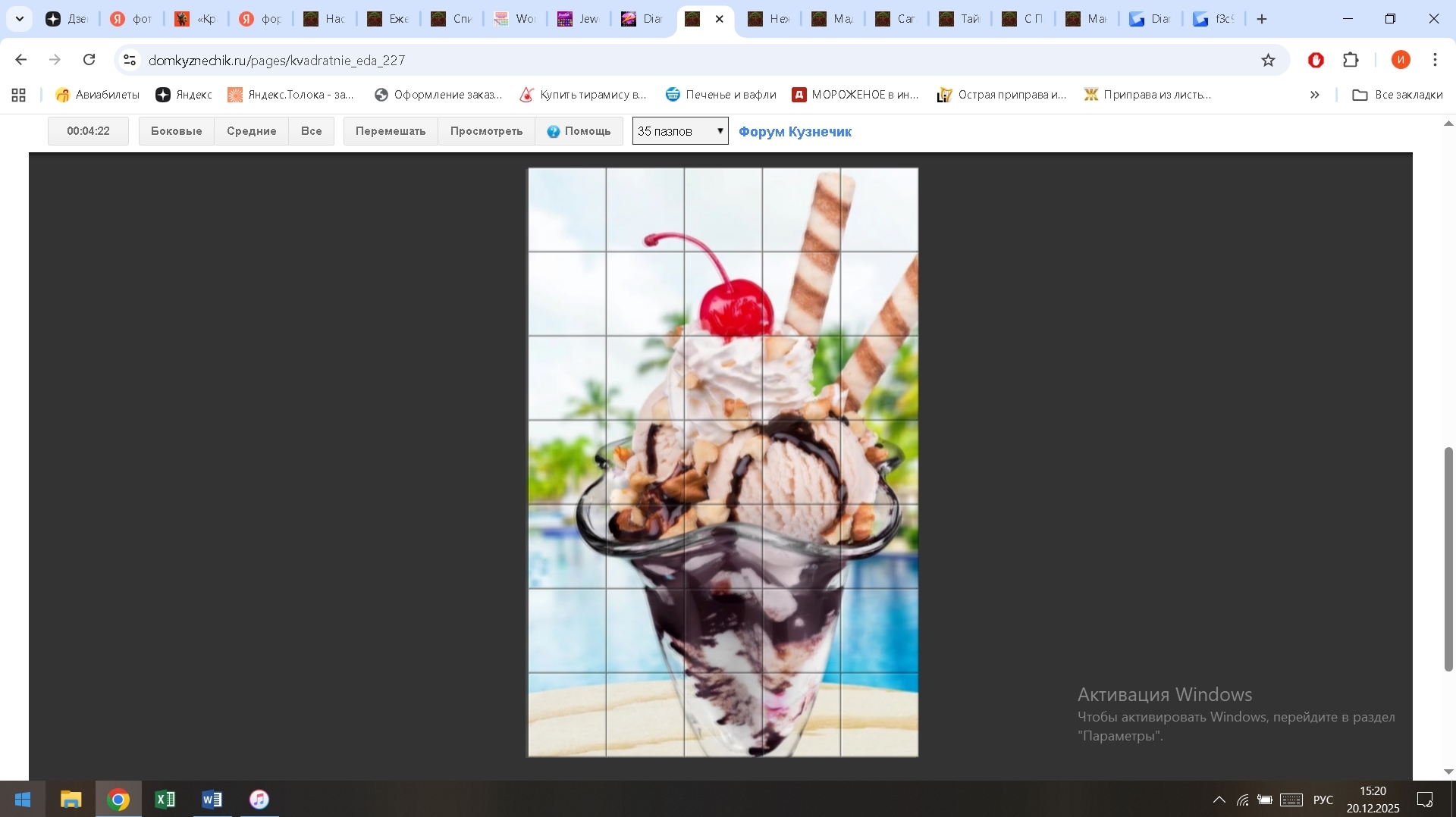
Task: Click the forward navigation arrow
Action: 55,60
